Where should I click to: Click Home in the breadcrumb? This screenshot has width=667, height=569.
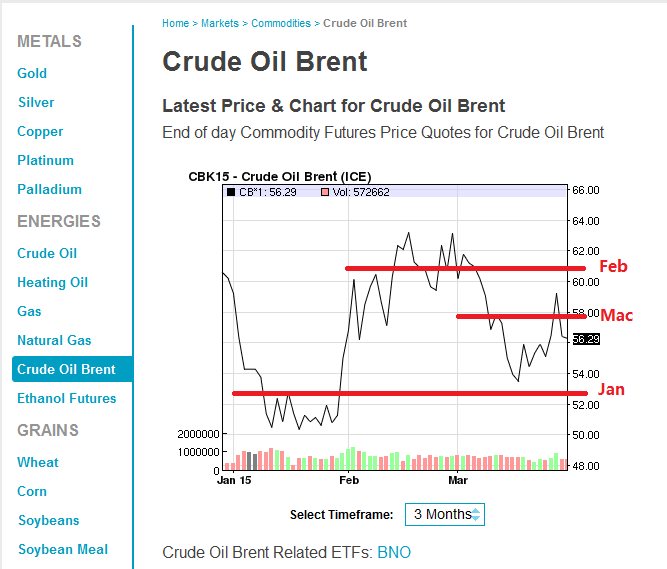(x=175, y=23)
